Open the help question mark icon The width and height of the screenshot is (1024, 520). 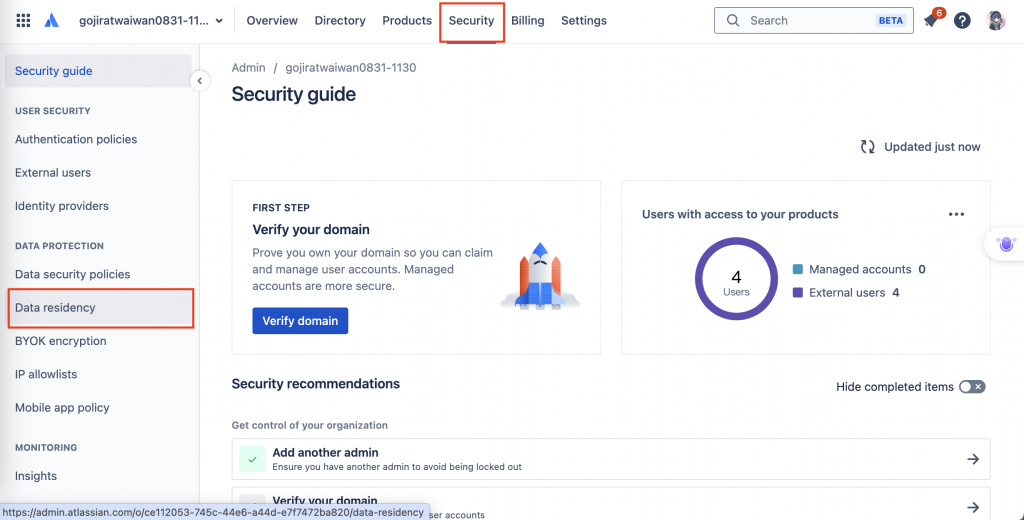point(962,20)
